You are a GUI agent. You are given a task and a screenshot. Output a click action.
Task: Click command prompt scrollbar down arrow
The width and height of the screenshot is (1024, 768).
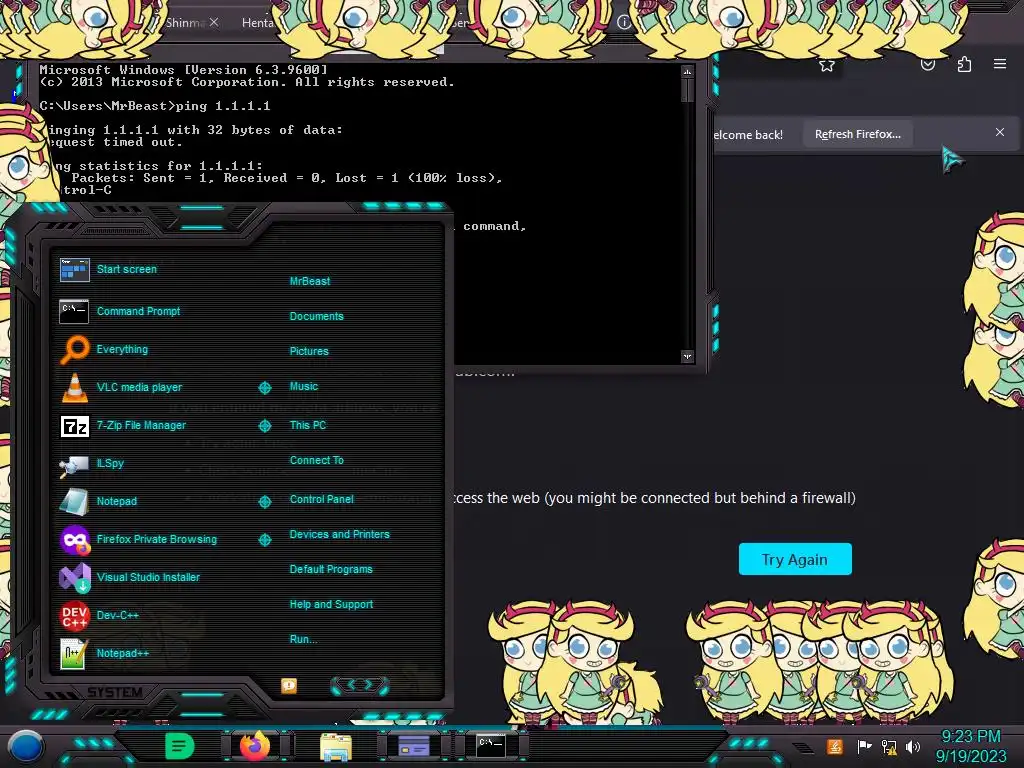pos(687,357)
